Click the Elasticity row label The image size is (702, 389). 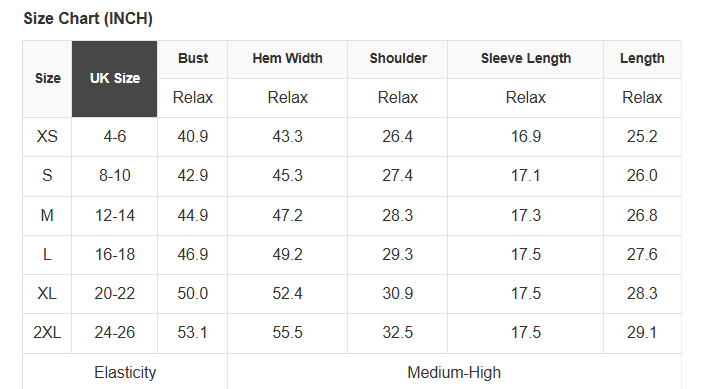125,372
